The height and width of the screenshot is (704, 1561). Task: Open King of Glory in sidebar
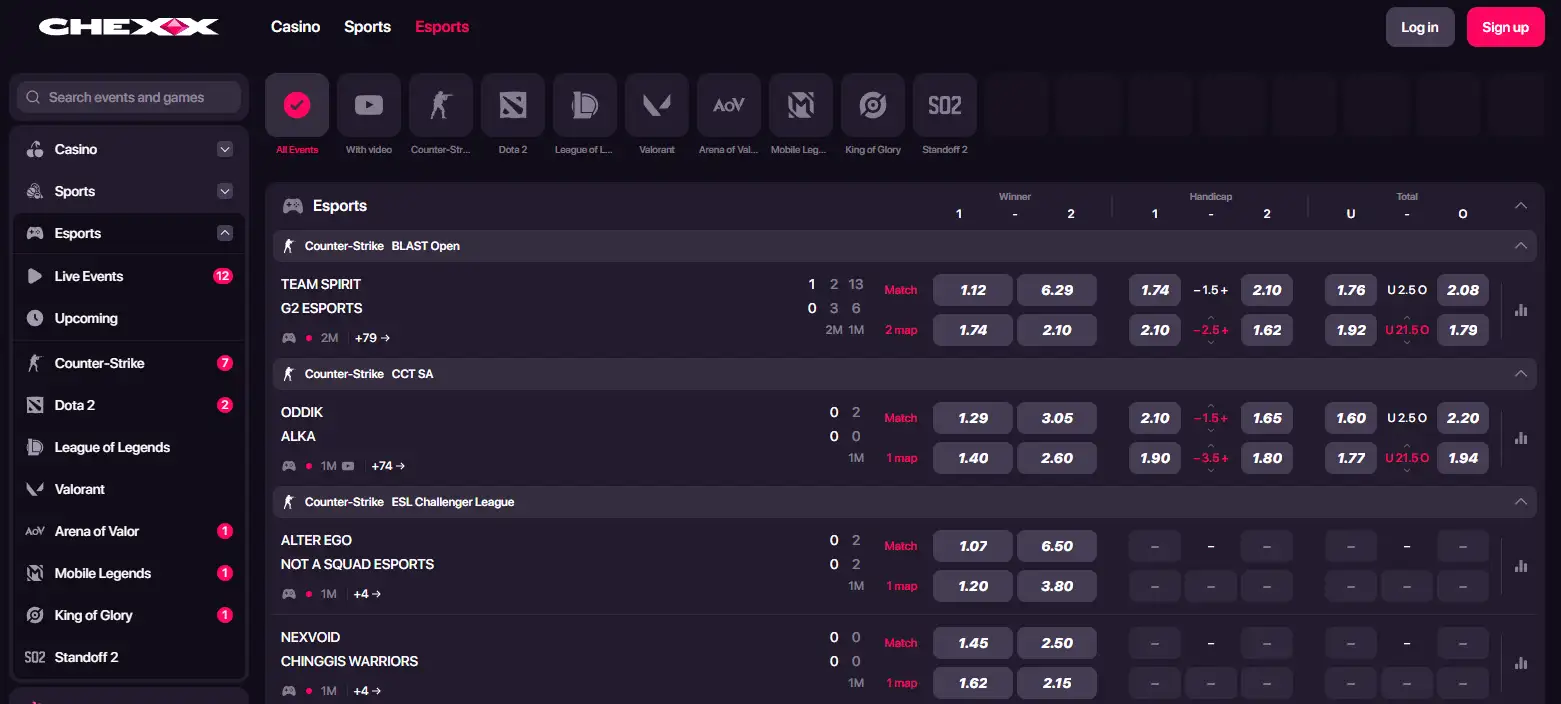(x=129, y=615)
